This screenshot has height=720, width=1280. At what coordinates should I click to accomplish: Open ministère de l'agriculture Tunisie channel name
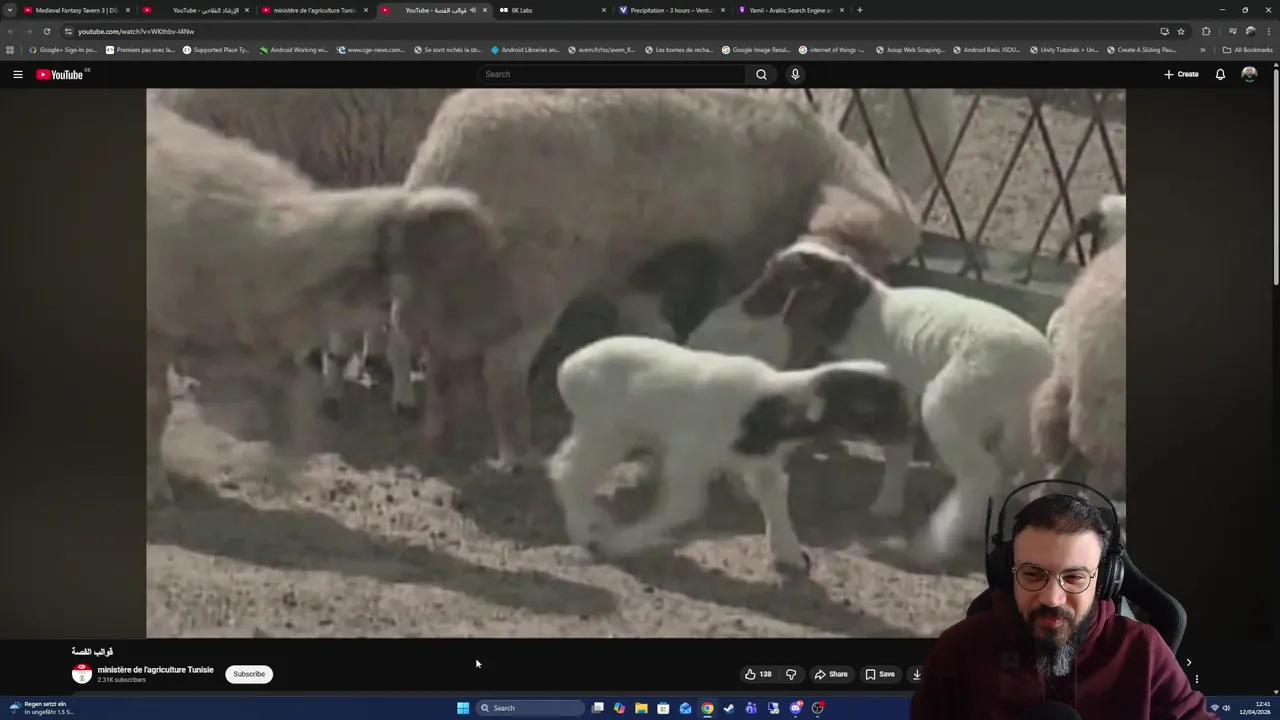point(155,670)
